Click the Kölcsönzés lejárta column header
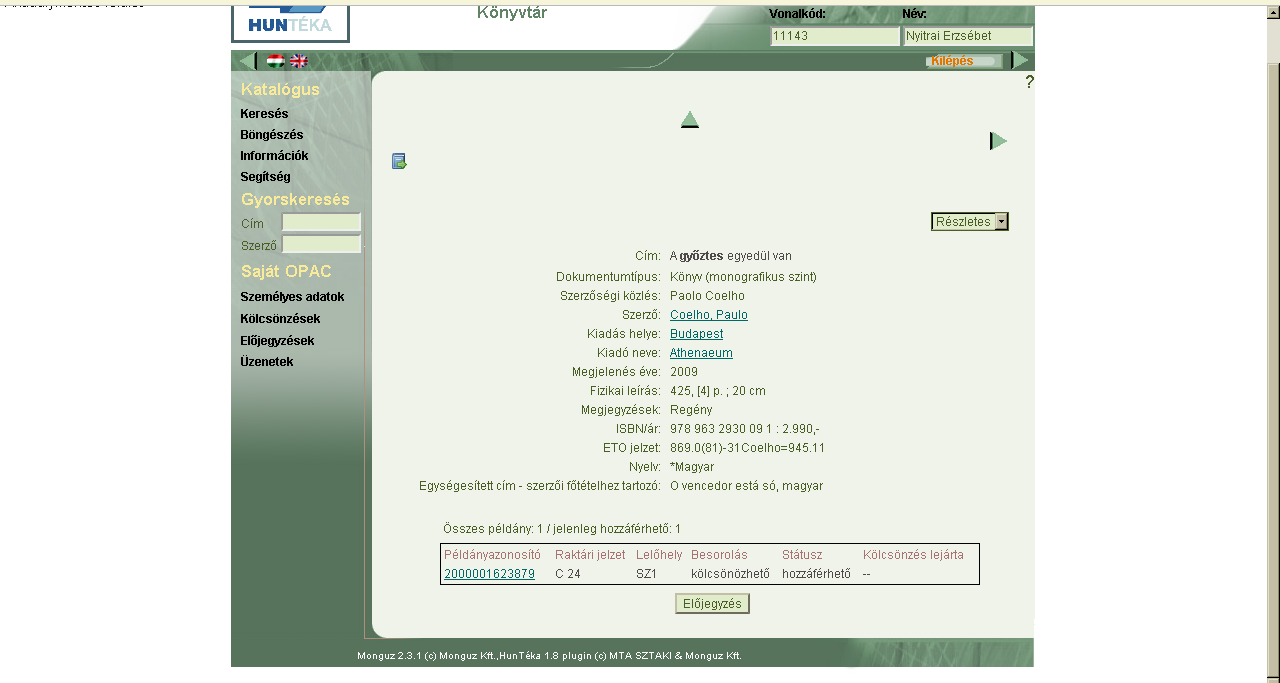 tap(913, 555)
